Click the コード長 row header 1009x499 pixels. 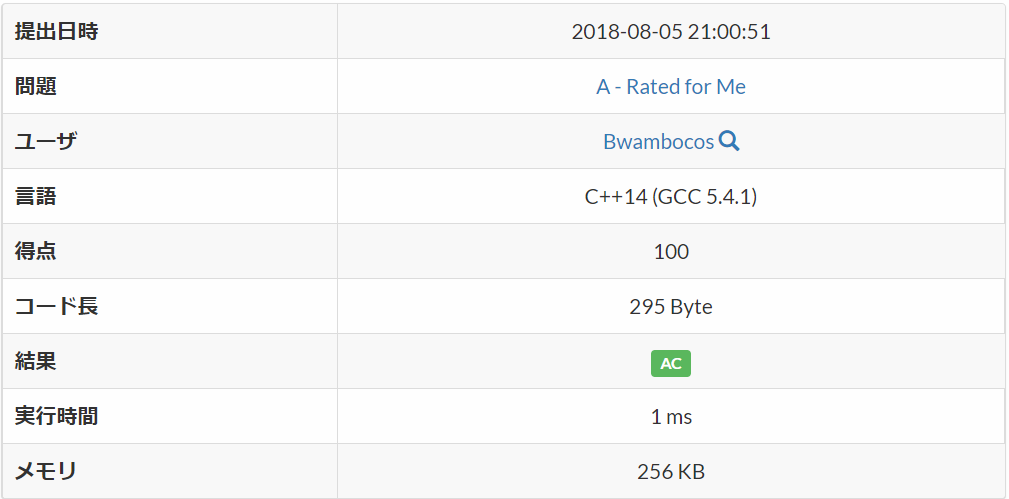click(x=170, y=306)
